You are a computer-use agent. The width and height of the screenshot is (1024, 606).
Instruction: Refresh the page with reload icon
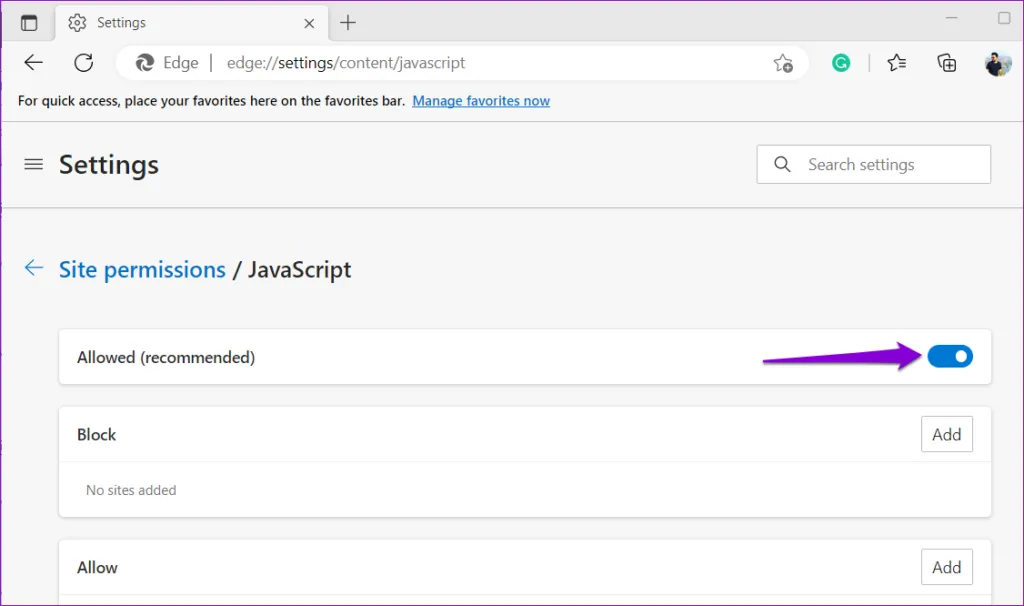point(84,63)
